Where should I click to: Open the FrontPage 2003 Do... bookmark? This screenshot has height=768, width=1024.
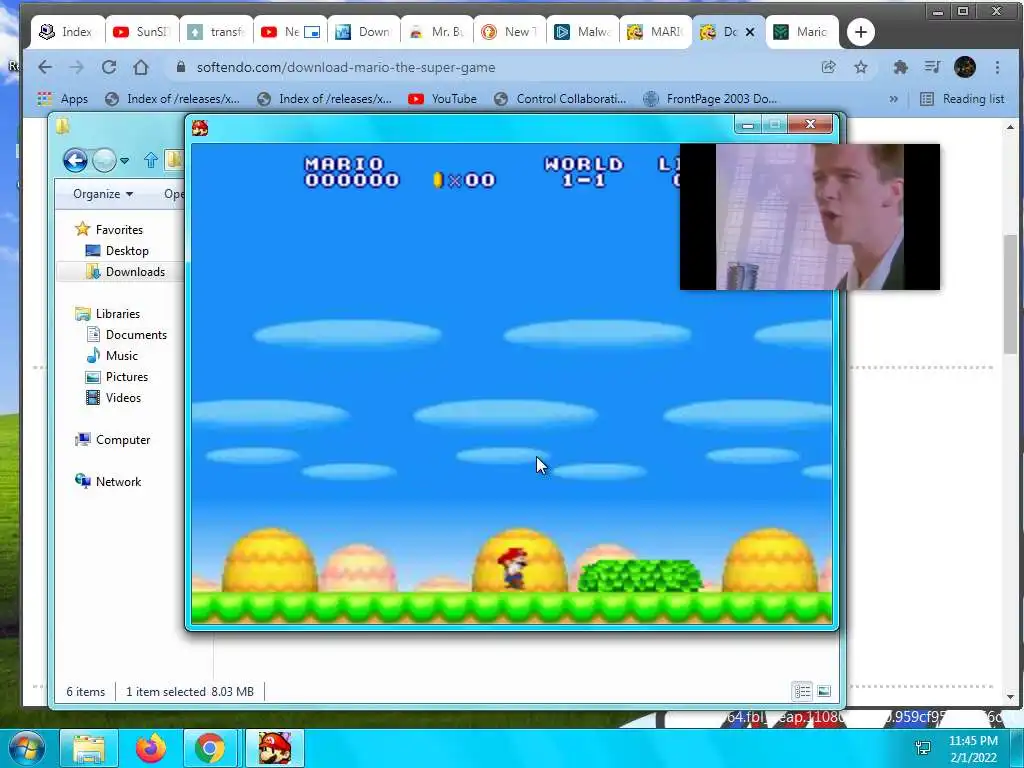click(710, 99)
